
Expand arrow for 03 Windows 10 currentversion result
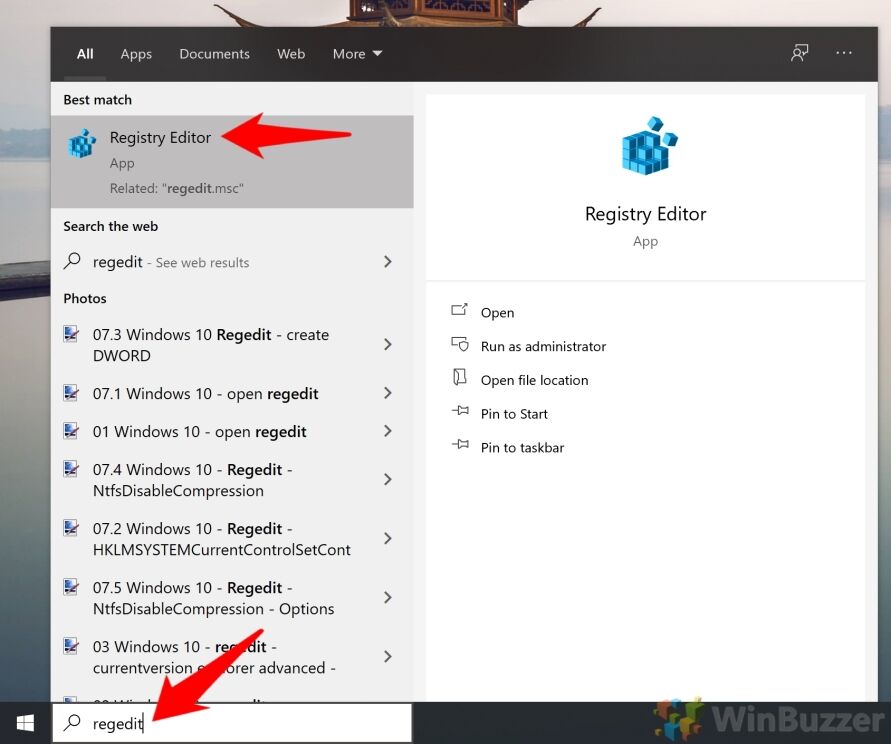388,657
